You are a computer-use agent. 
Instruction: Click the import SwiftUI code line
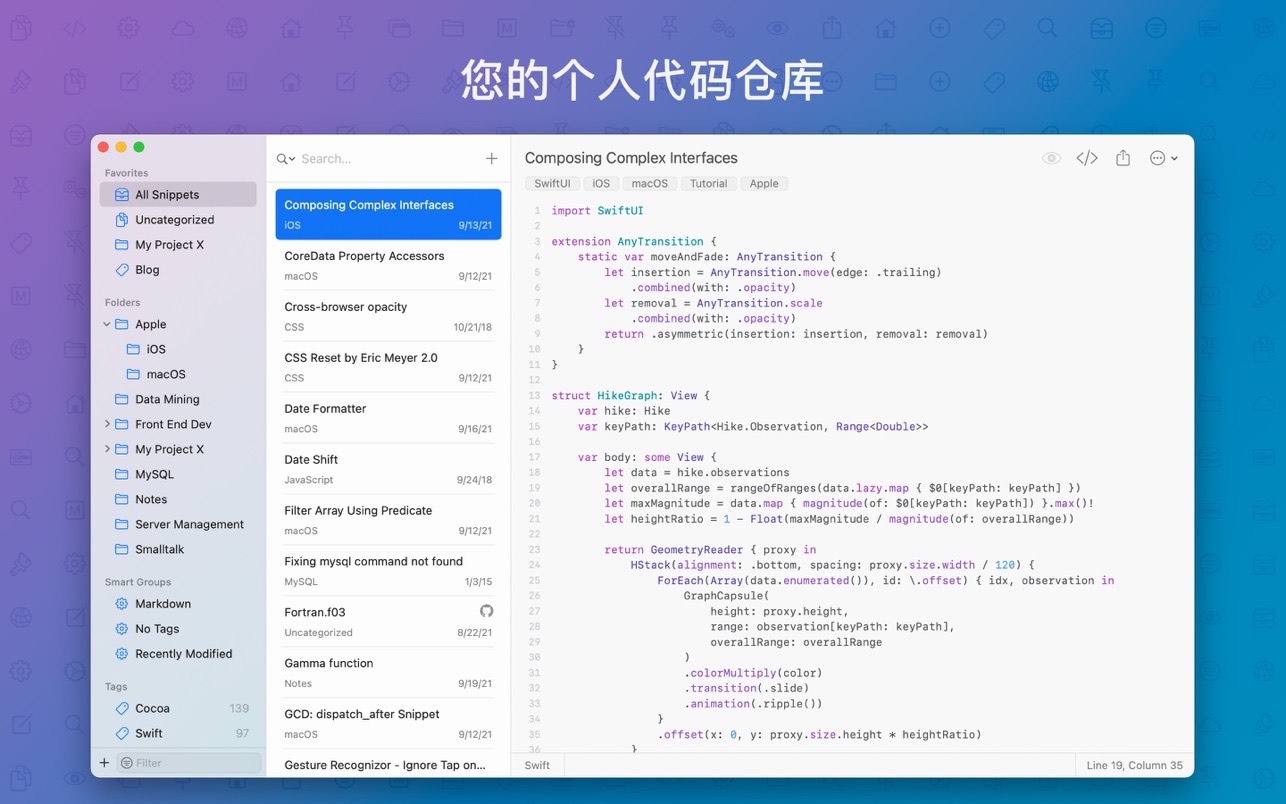coord(597,210)
